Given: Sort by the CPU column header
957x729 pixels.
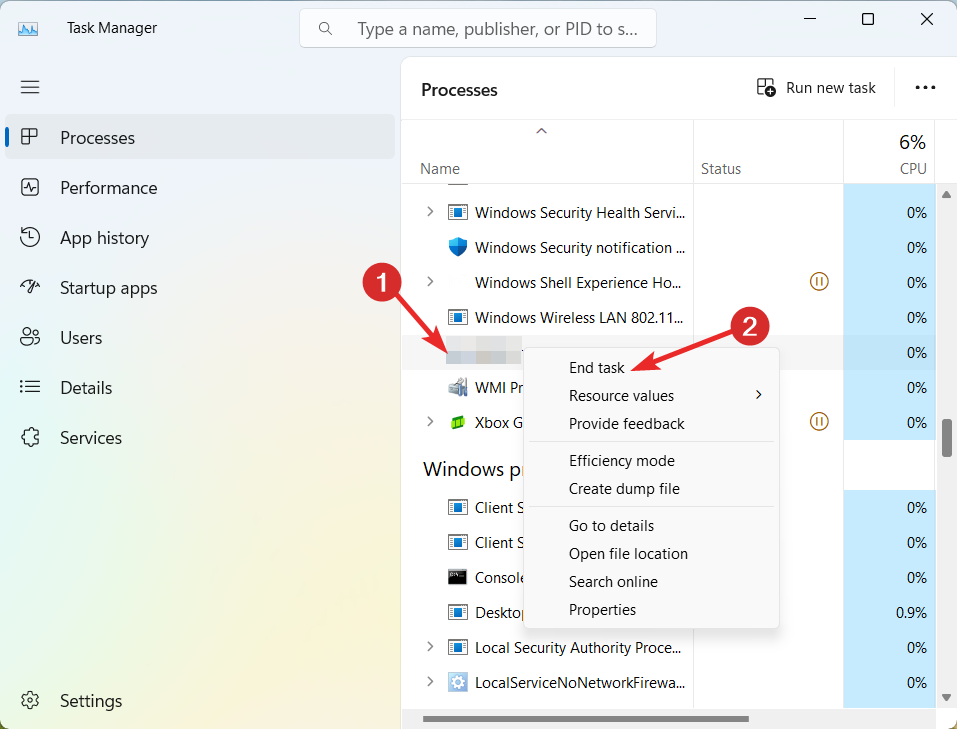Looking at the screenshot, I should tap(889, 152).
